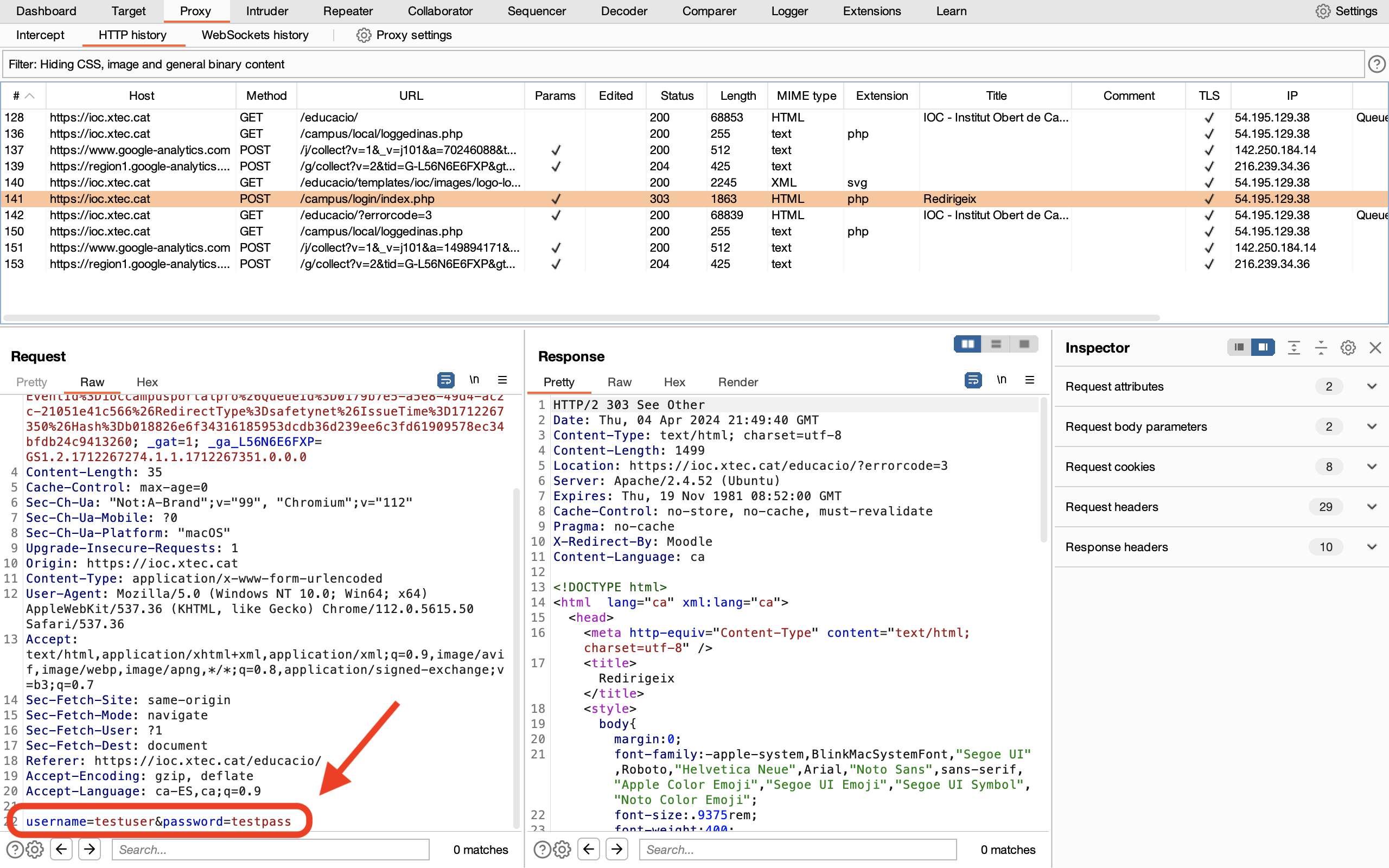Viewport: 1389px width, 868px height.
Task: Expand all Inspector sections icon
Action: click(1294, 347)
